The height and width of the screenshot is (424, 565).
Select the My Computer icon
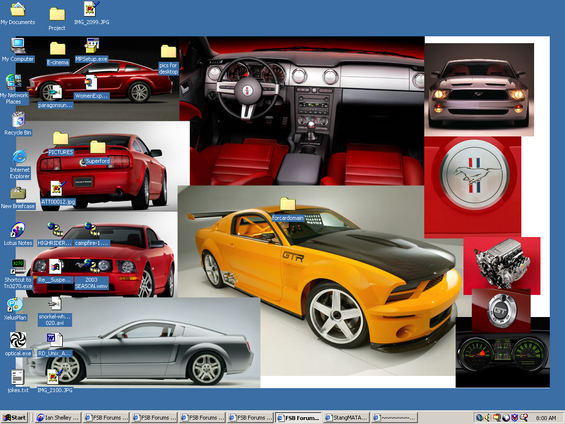[x=18, y=50]
